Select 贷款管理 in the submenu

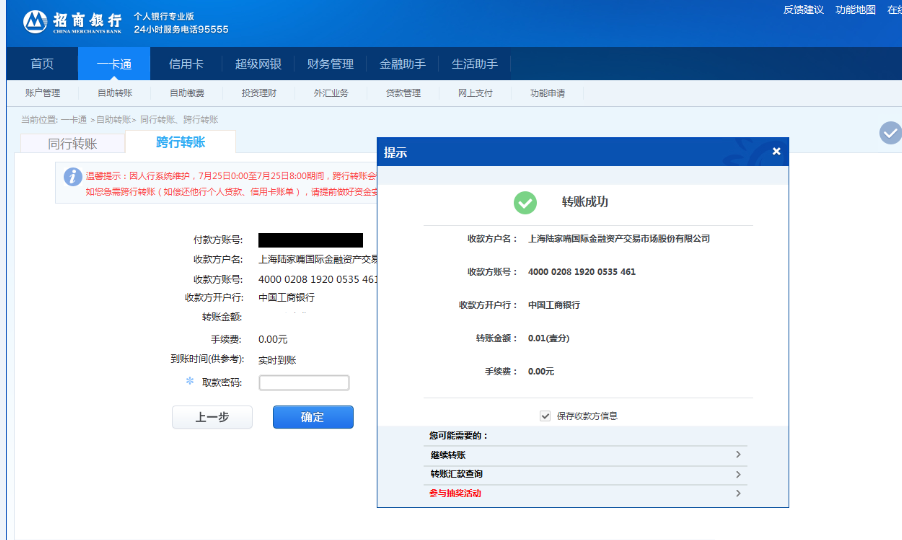pos(403,93)
